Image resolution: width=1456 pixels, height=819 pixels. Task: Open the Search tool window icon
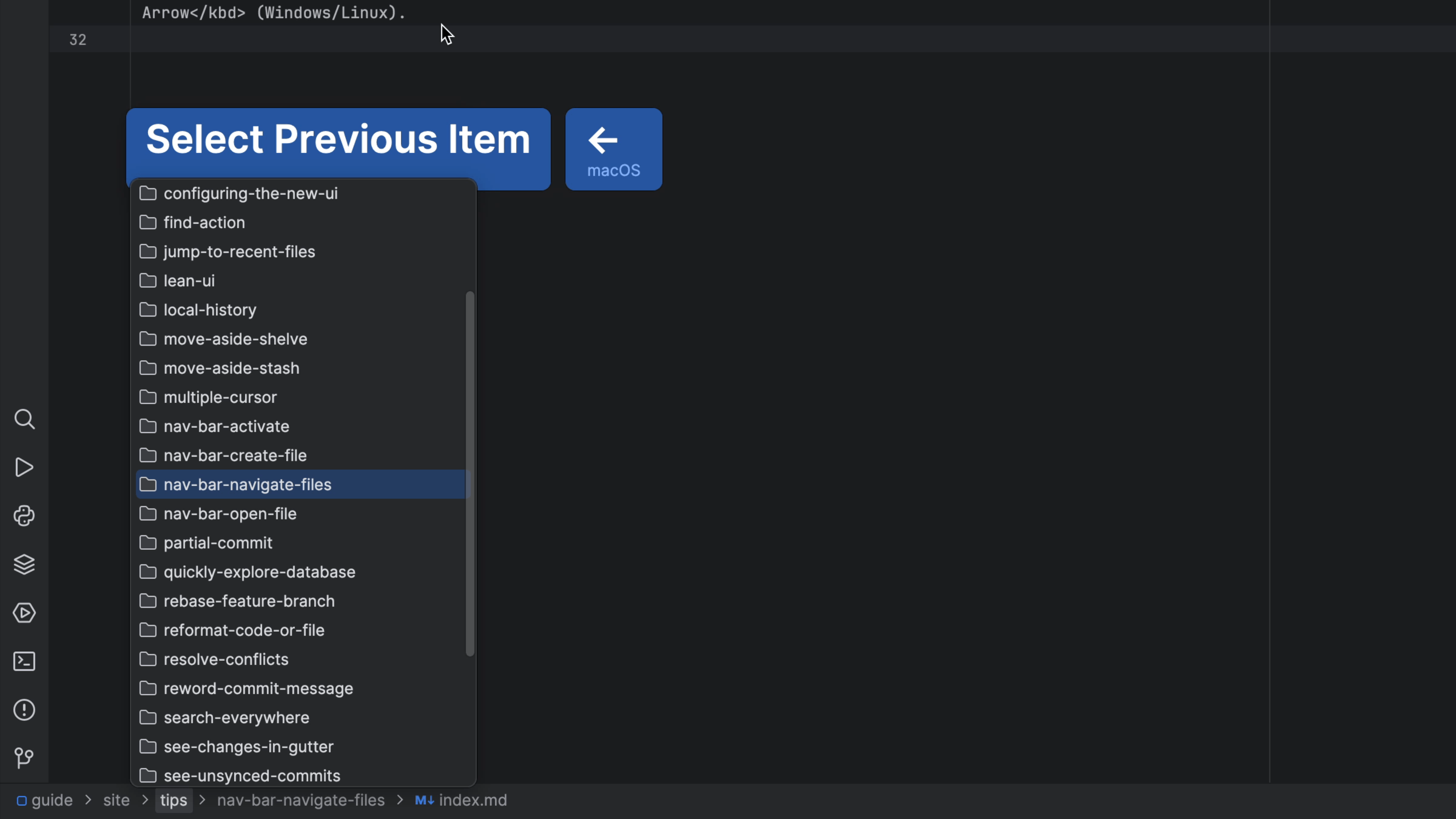pos(24,419)
